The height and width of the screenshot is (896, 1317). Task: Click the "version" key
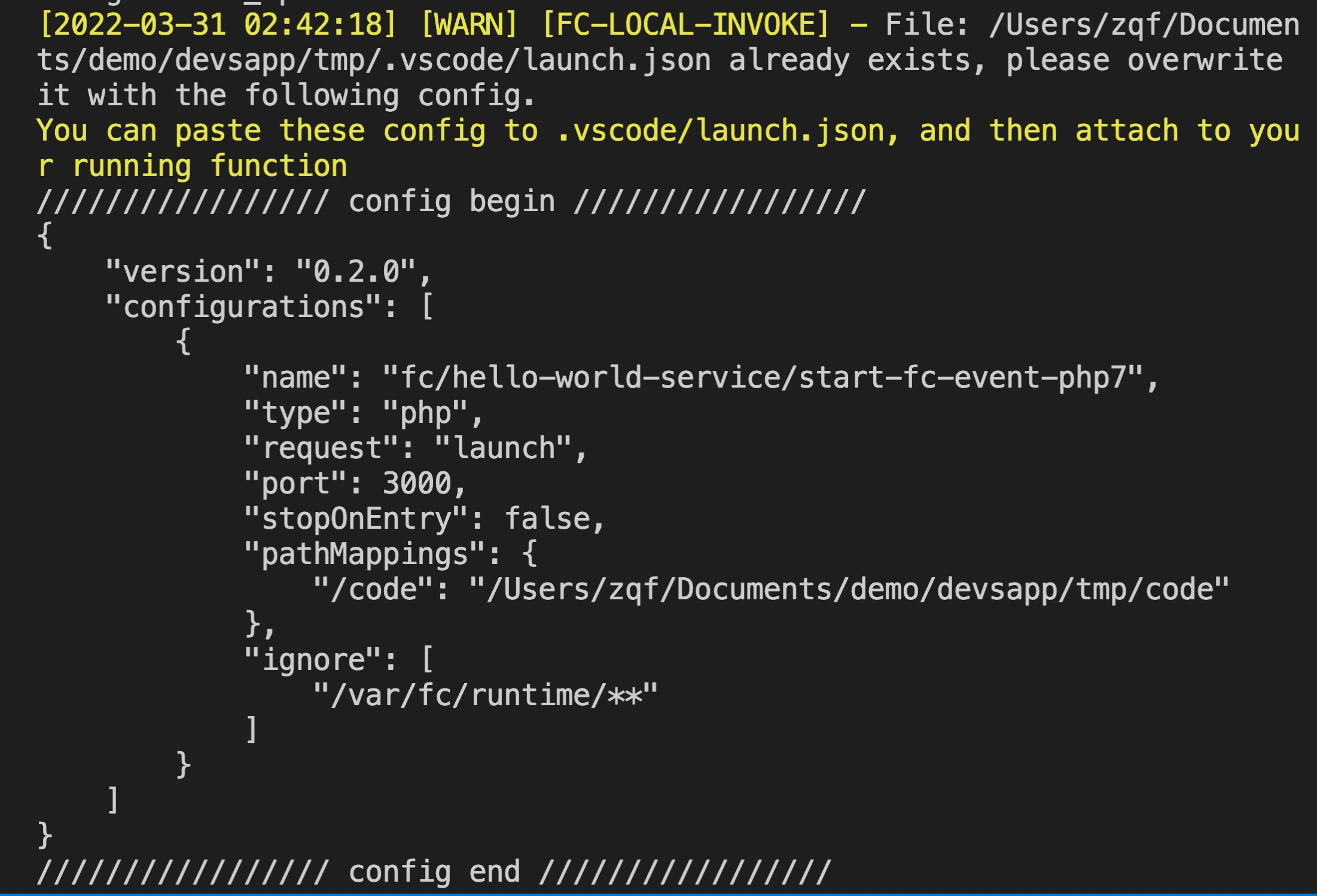(x=183, y=272)
